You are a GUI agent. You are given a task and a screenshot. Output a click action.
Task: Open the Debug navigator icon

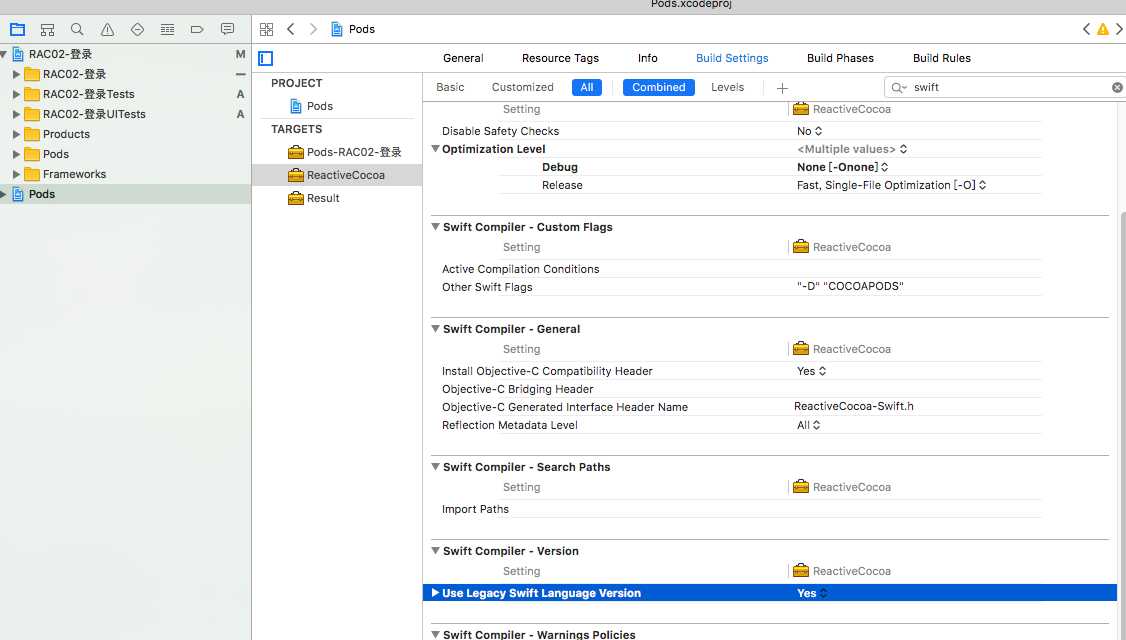pyautogui.click(x=167, y=29)
